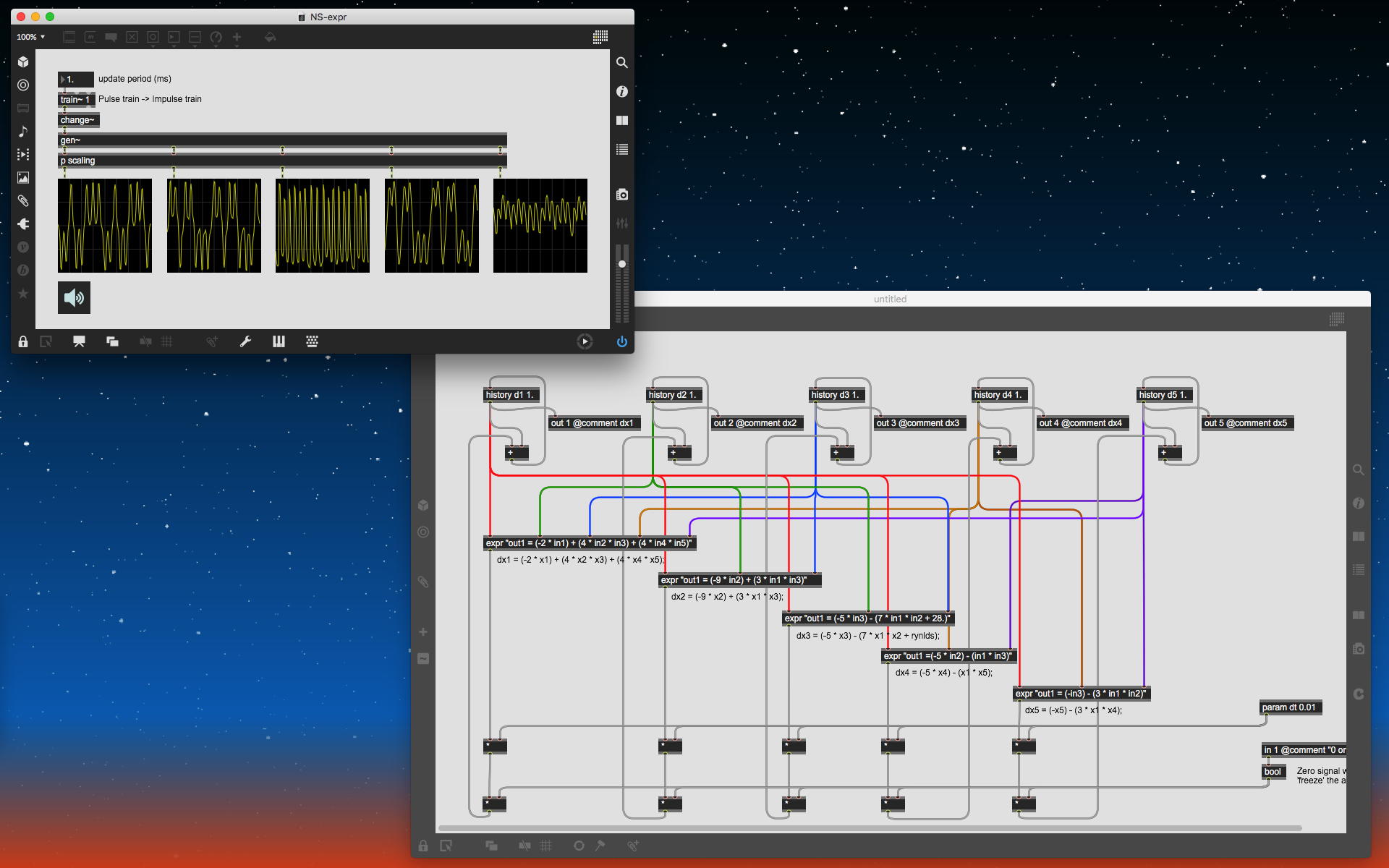Toggle the speaker ezdac audio button

(x=74, y=297)
